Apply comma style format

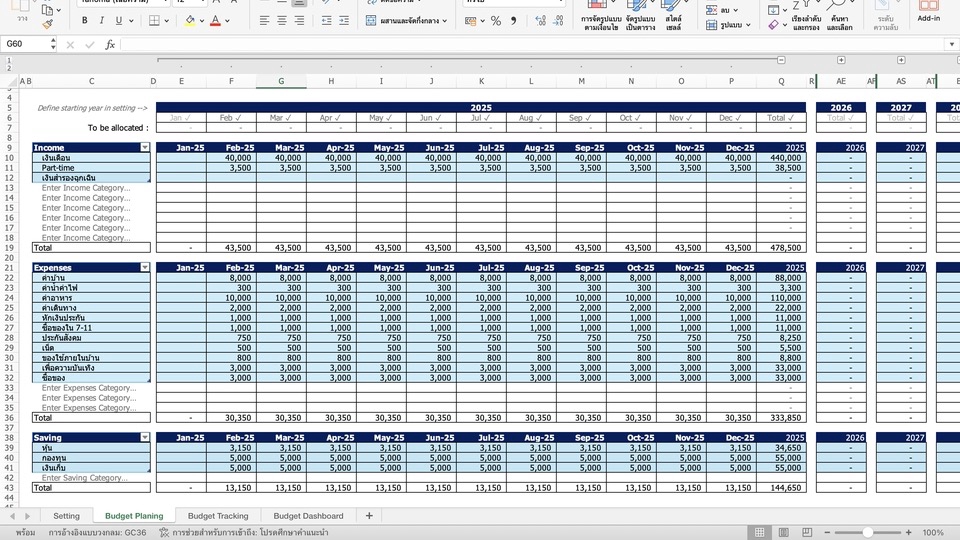pos(514,20)
